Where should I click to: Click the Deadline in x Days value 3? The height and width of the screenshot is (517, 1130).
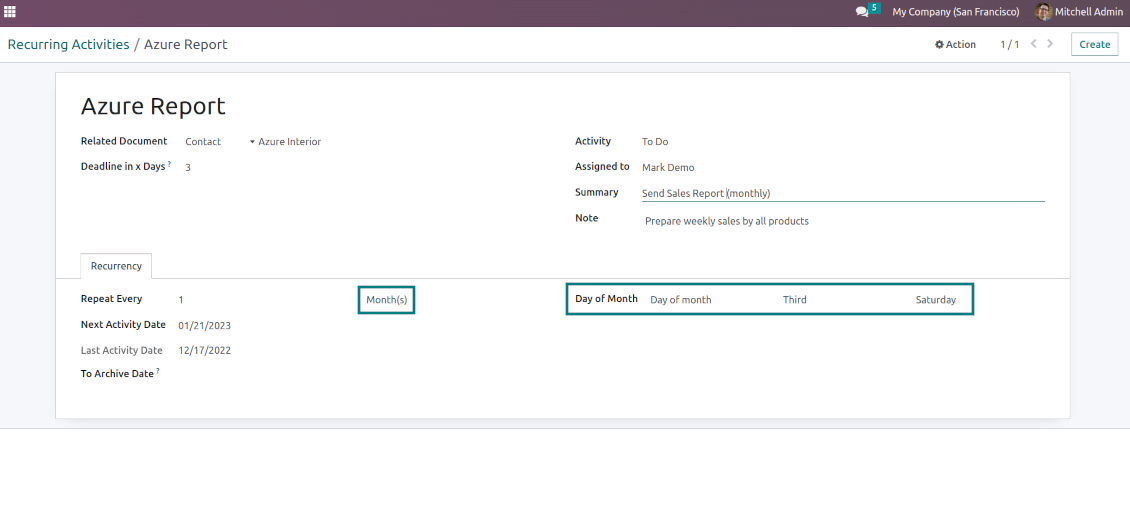click(188, 167)
